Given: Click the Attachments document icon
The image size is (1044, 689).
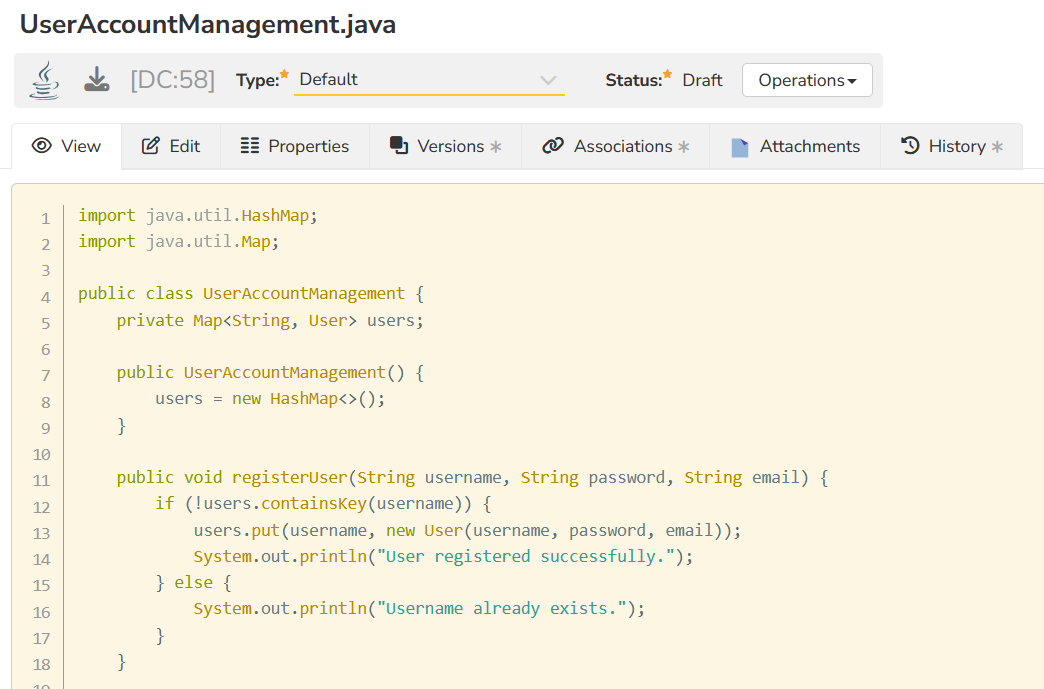Looking at the screenshot, I should pos(740,147).
